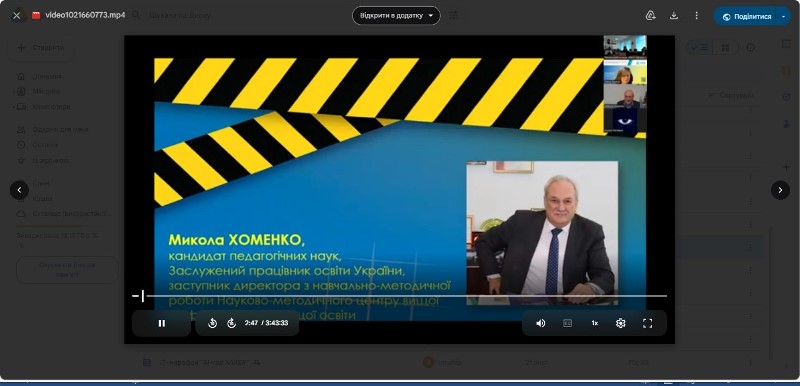Switch Drive to list view layout

coord(699,48)
